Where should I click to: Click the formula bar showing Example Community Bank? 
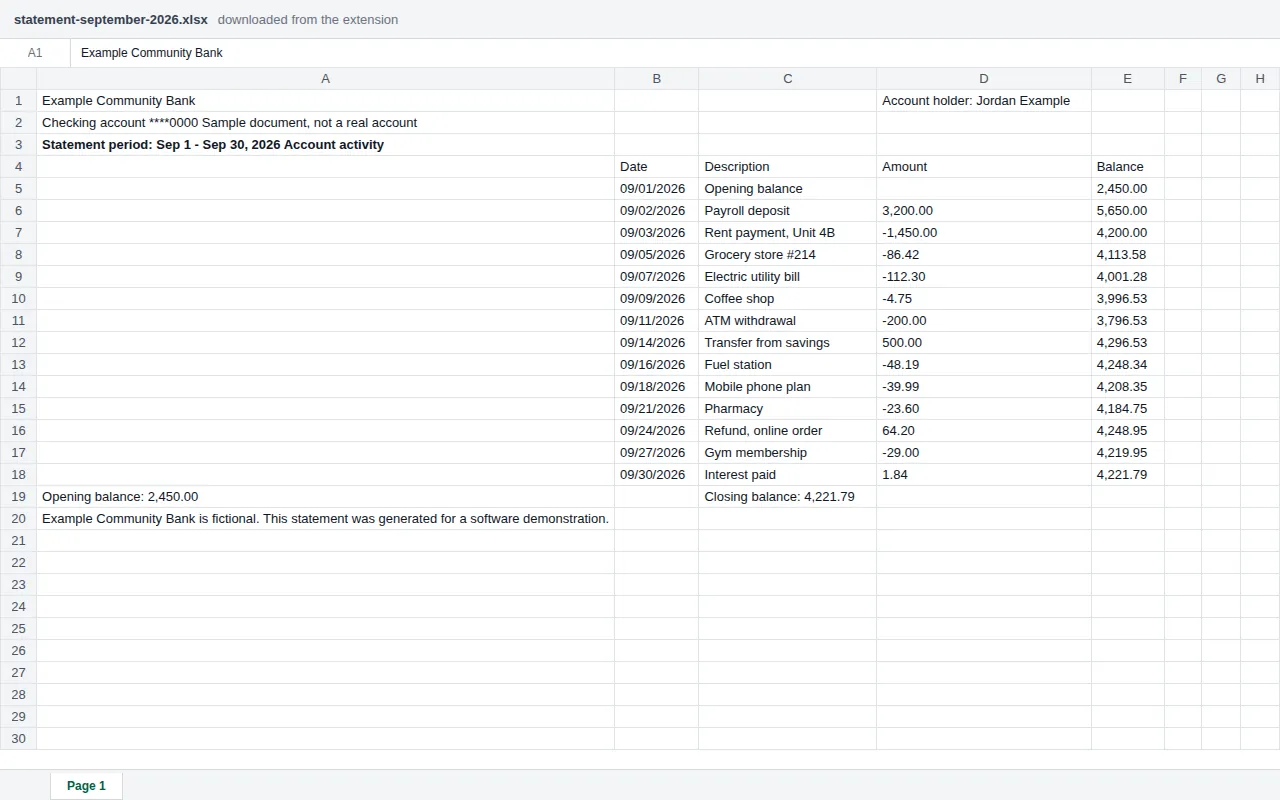pos(675,53)
